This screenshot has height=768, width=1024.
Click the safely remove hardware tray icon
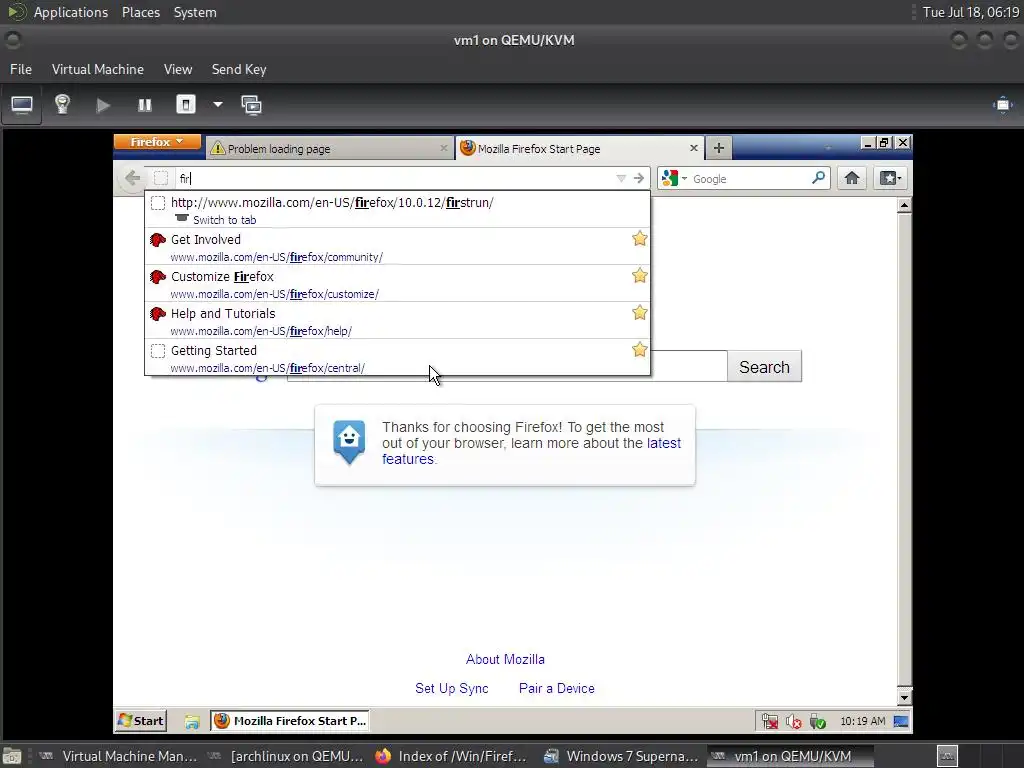click(x=817, y=722)
